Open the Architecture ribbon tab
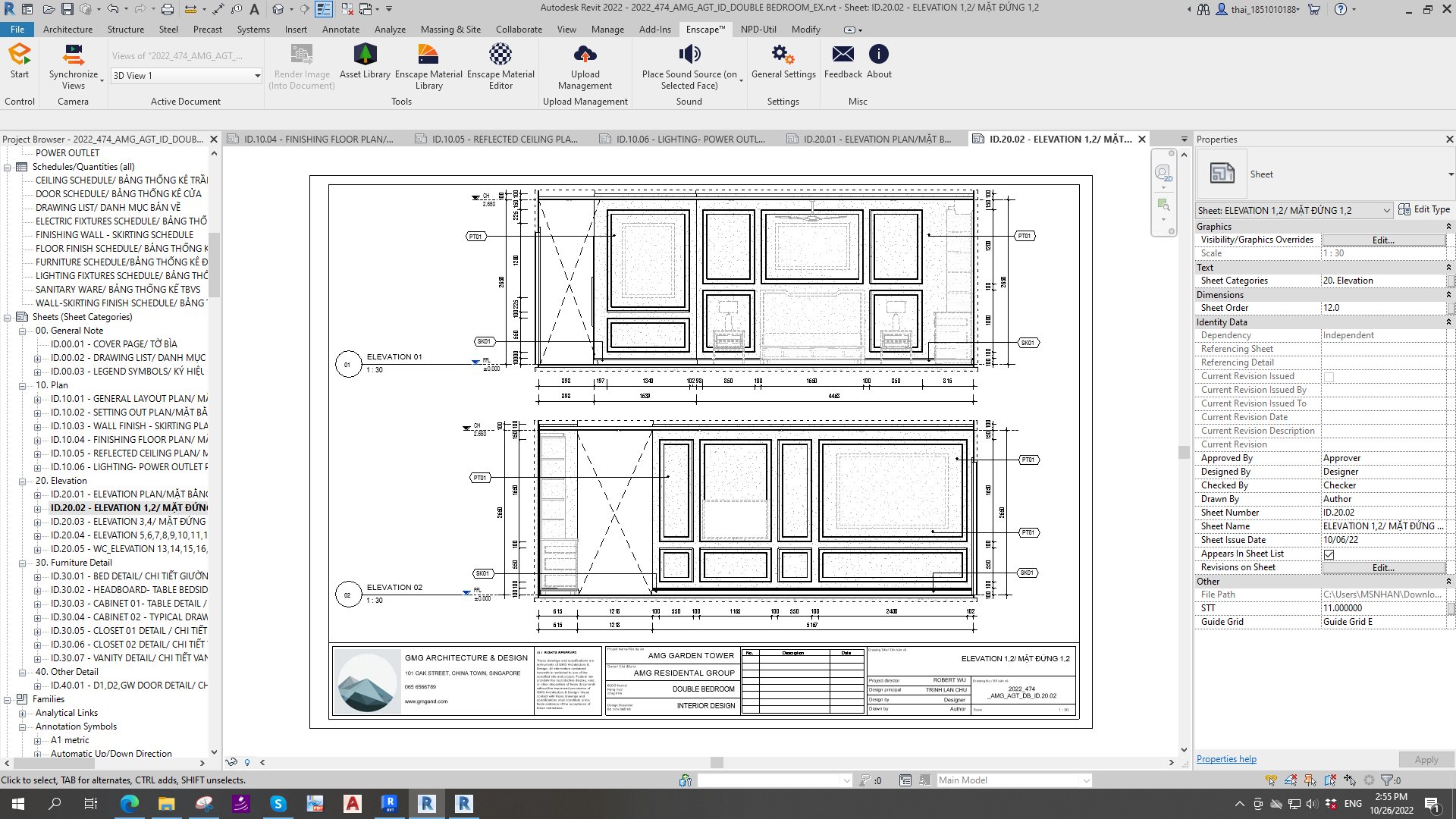The width and height of the screenshot is (1456, 819). pyautogui.click(x=67, y=30)
